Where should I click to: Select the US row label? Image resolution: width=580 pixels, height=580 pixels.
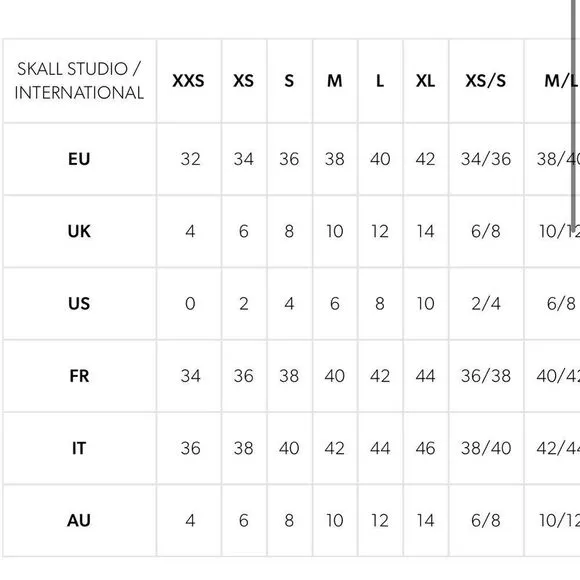pyautogui.click(x=79, y=304)
